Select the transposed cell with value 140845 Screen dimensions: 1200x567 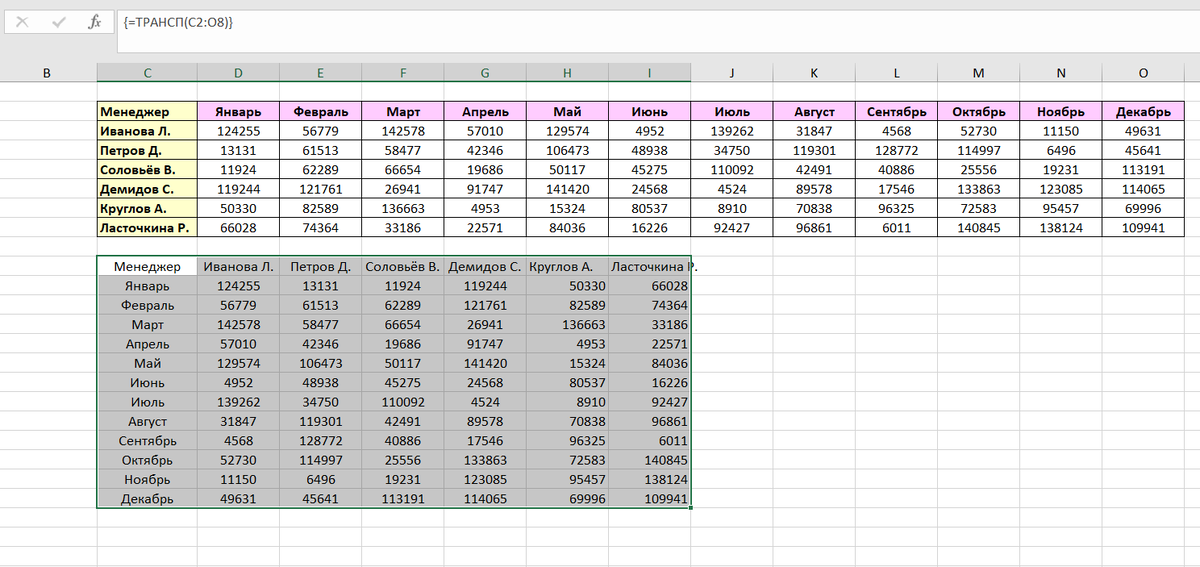649,460
